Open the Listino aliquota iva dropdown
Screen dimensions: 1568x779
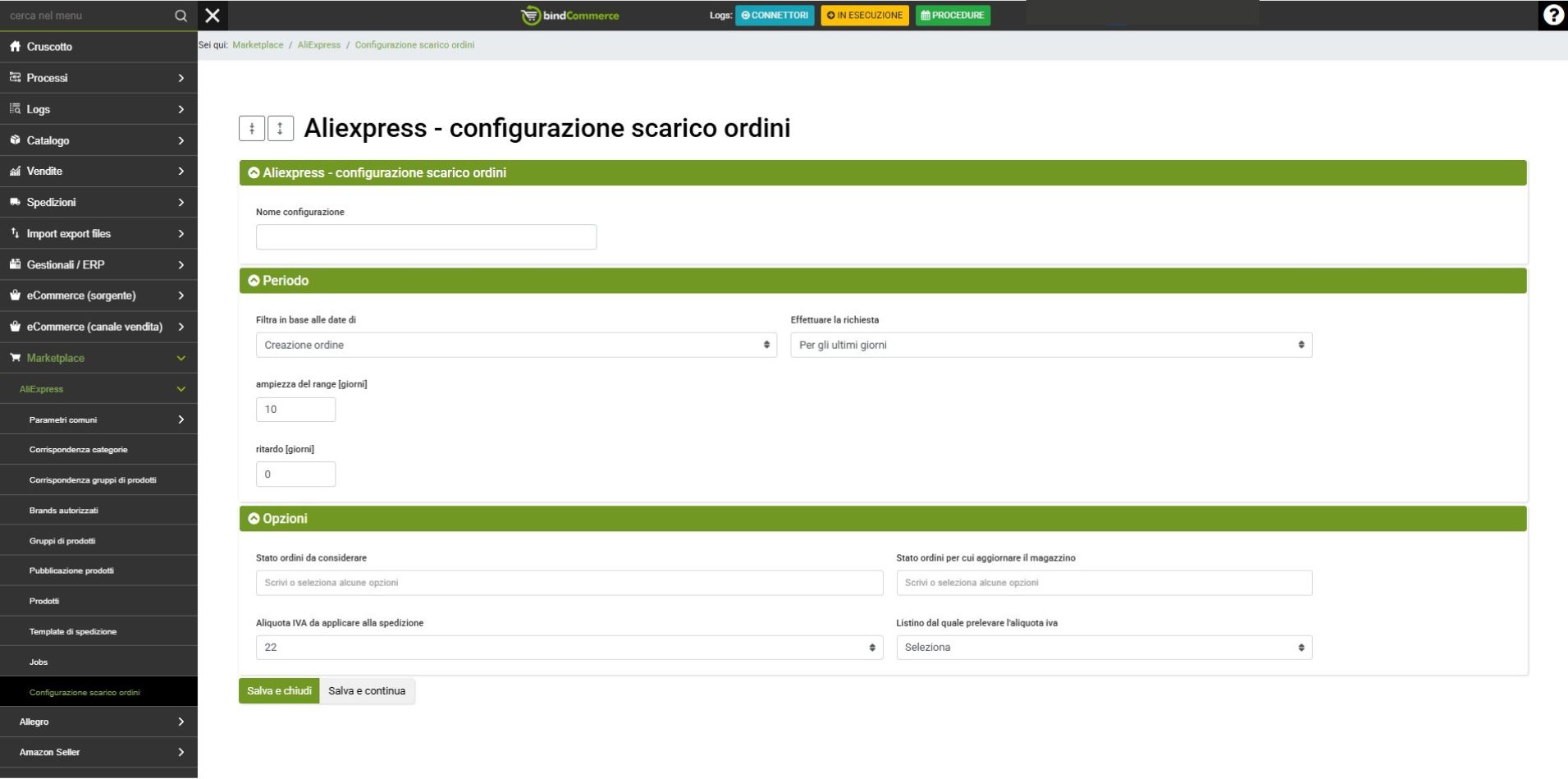pos(1104,648)
